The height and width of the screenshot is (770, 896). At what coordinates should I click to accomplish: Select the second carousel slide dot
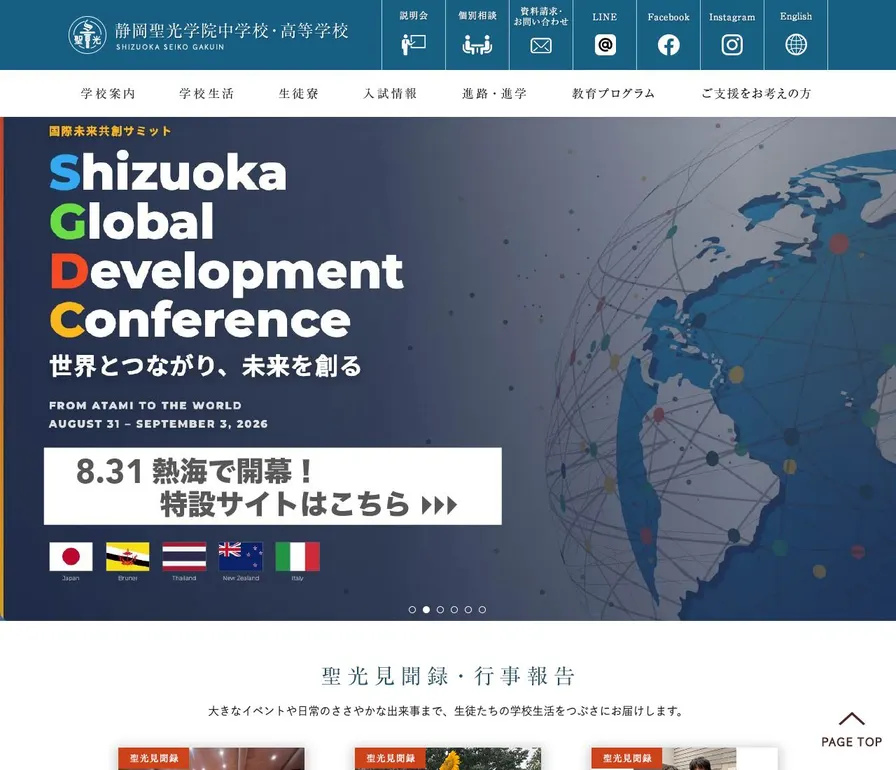coord(426,609)
